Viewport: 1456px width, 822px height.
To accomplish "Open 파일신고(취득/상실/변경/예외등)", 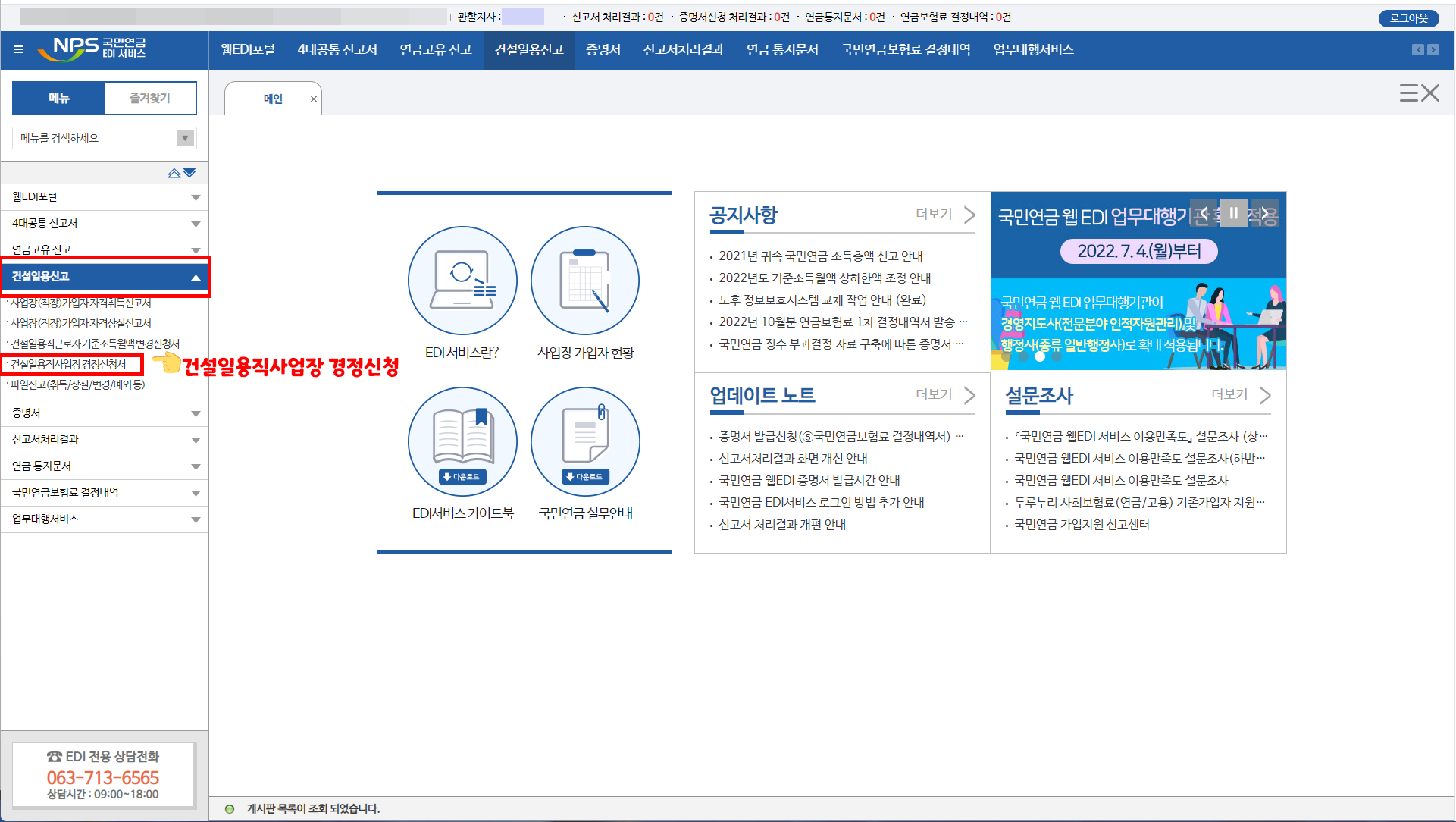I will (x=77, y=384).
